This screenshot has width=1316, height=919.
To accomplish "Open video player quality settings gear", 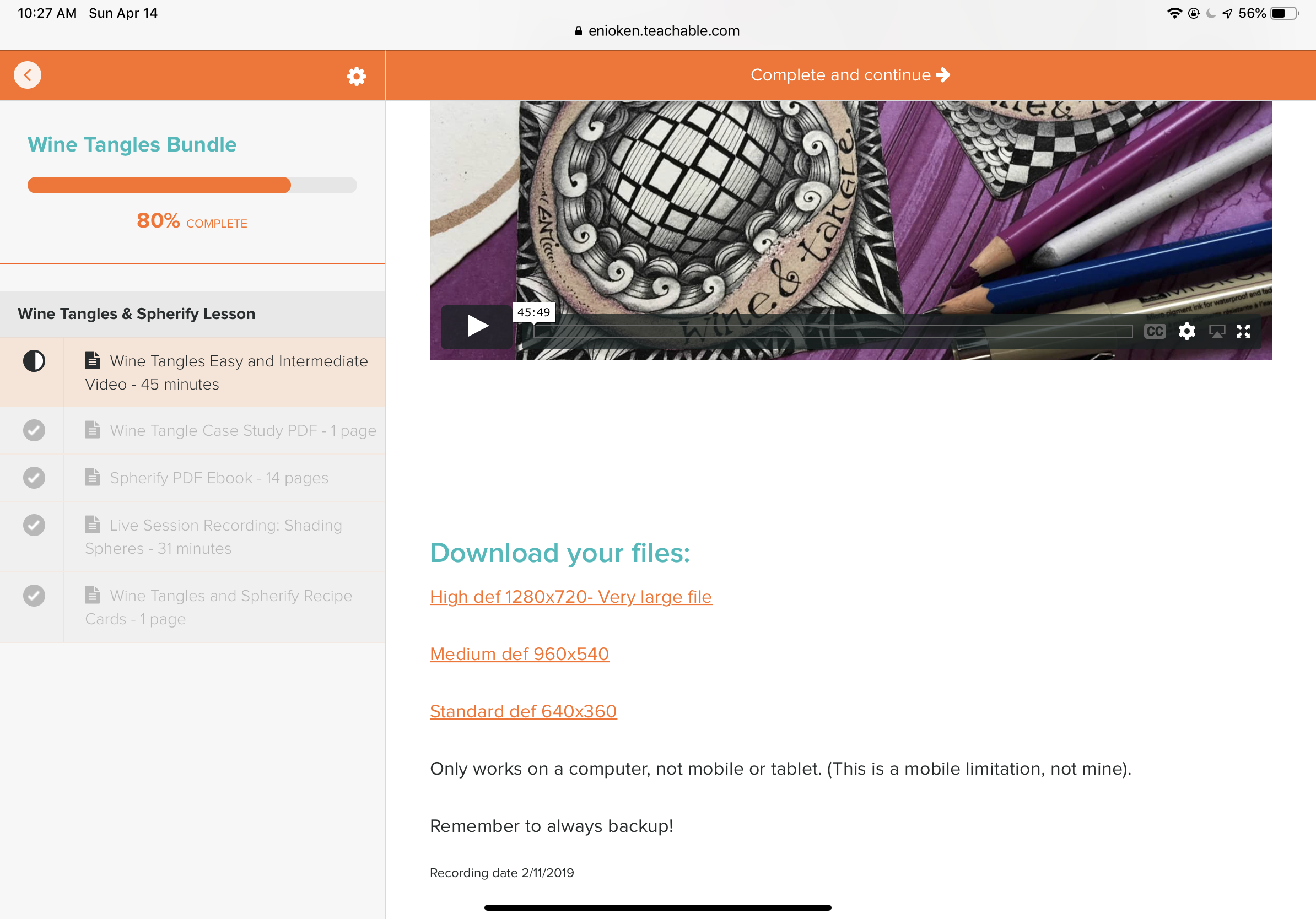I will [x=1186, y=331].
